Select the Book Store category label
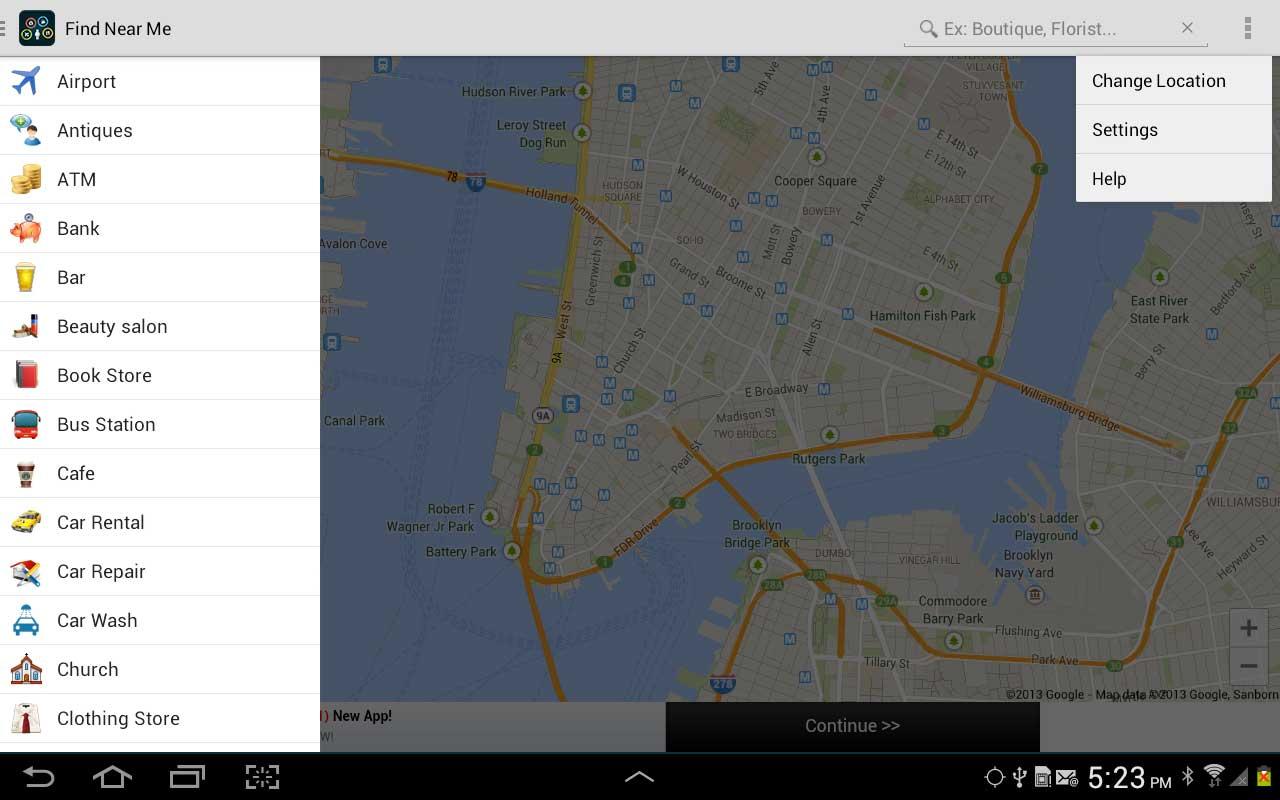The image size is (1280, 800). coord(104,375)
